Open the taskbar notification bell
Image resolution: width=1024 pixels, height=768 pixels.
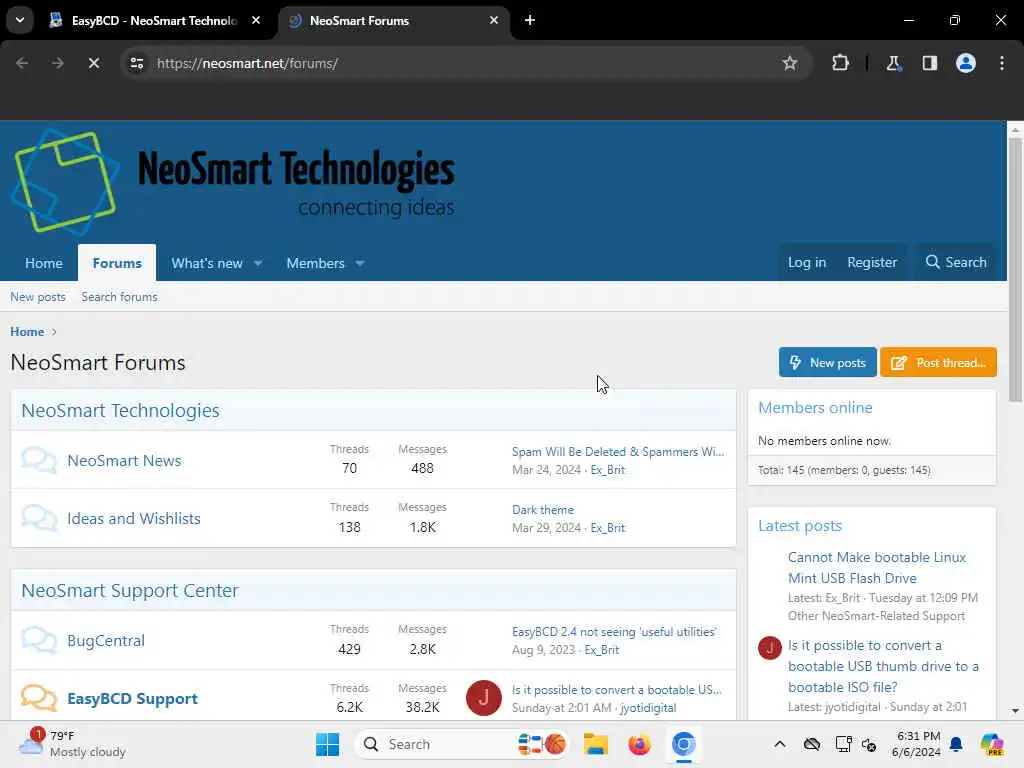pyautogui.click(x=956, y=744)
